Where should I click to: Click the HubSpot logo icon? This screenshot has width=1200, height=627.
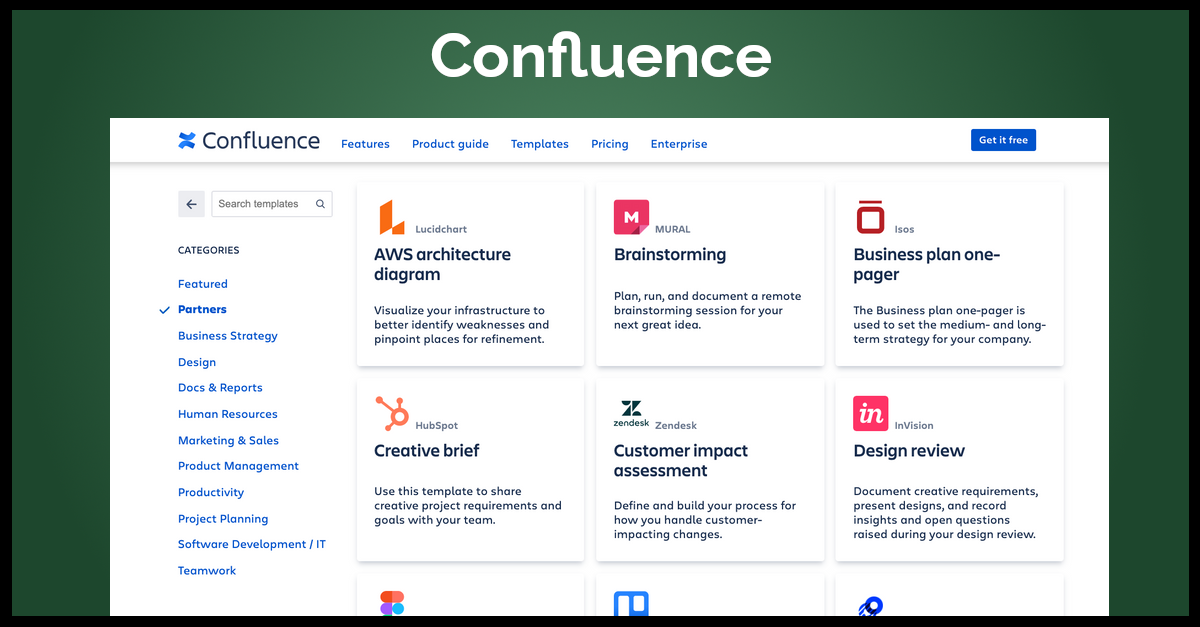[x=392, y=414]
